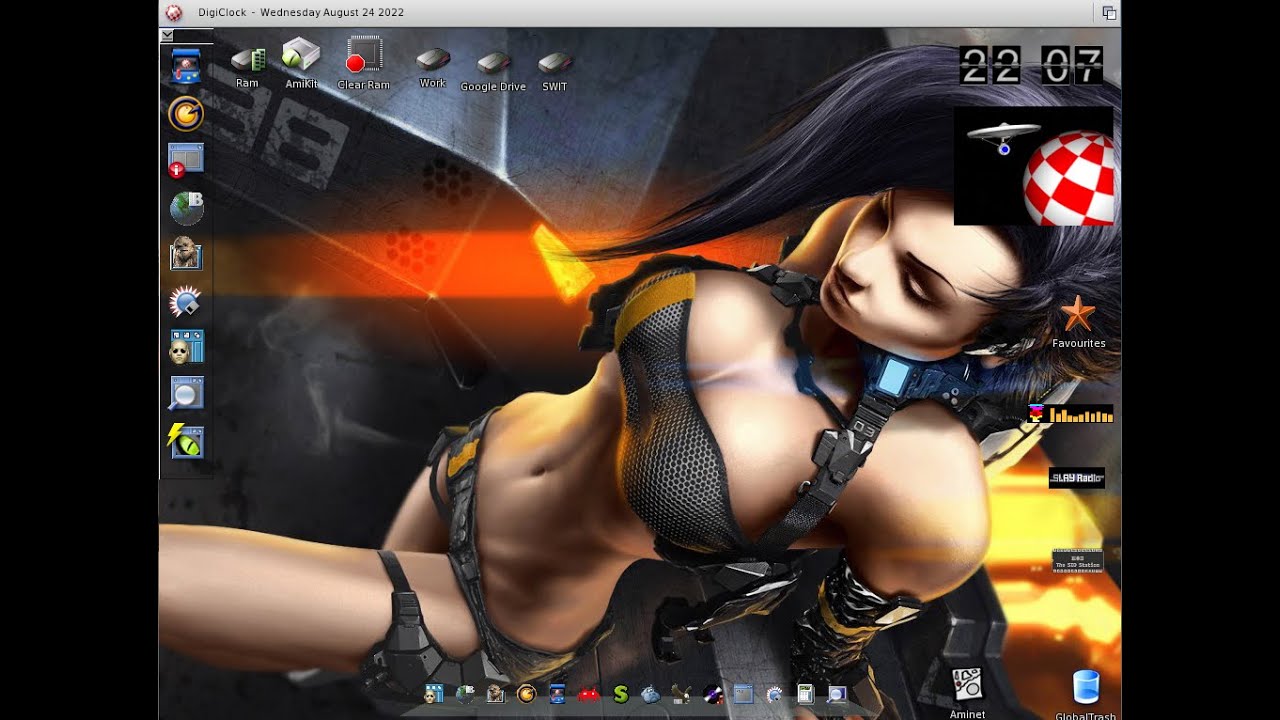Launch the spiky burst brush icon in left dock
This screenshot has height=720, width=1280.
click(x=186, y=301)
